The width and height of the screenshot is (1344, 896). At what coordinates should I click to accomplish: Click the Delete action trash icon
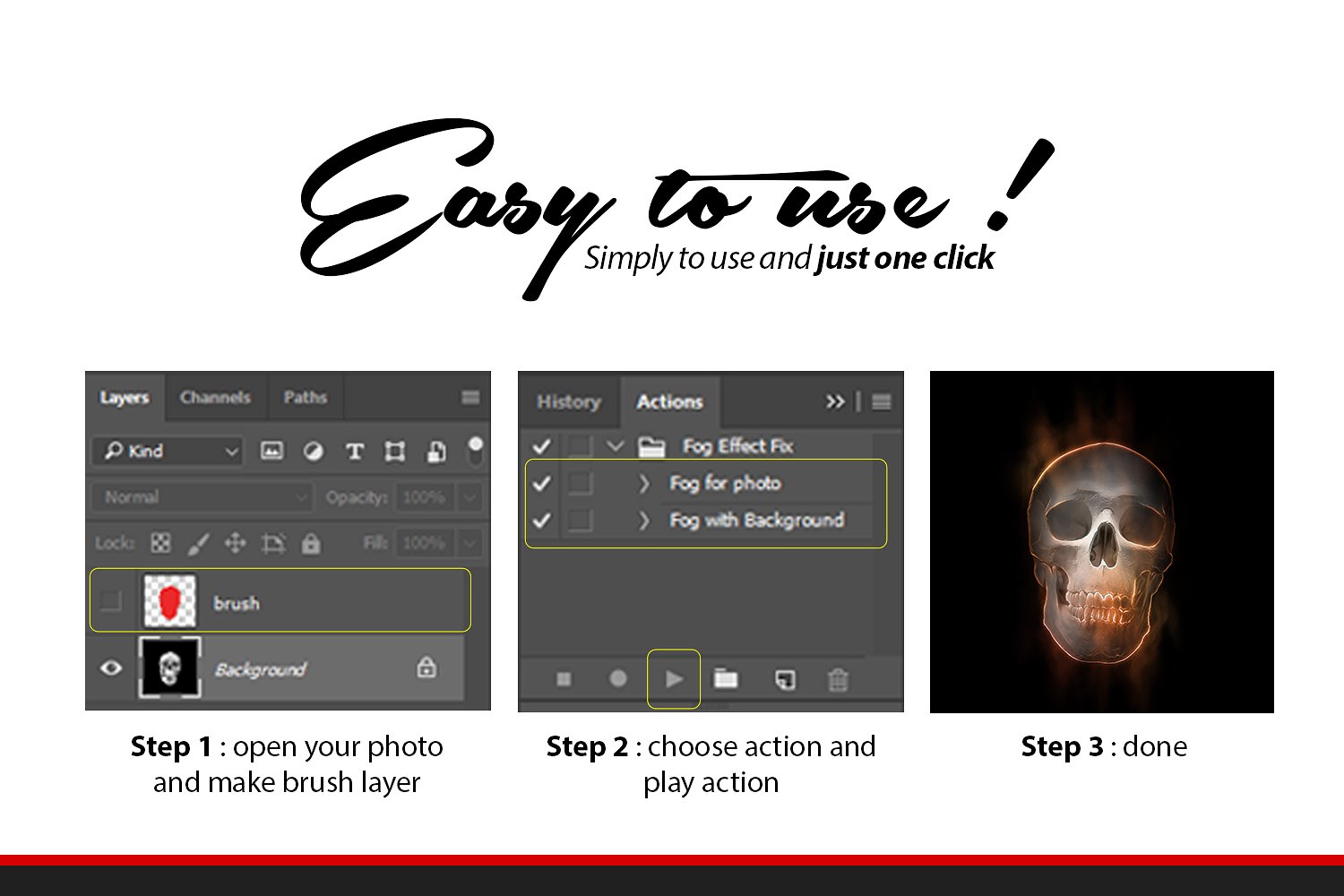click(839, 680)
